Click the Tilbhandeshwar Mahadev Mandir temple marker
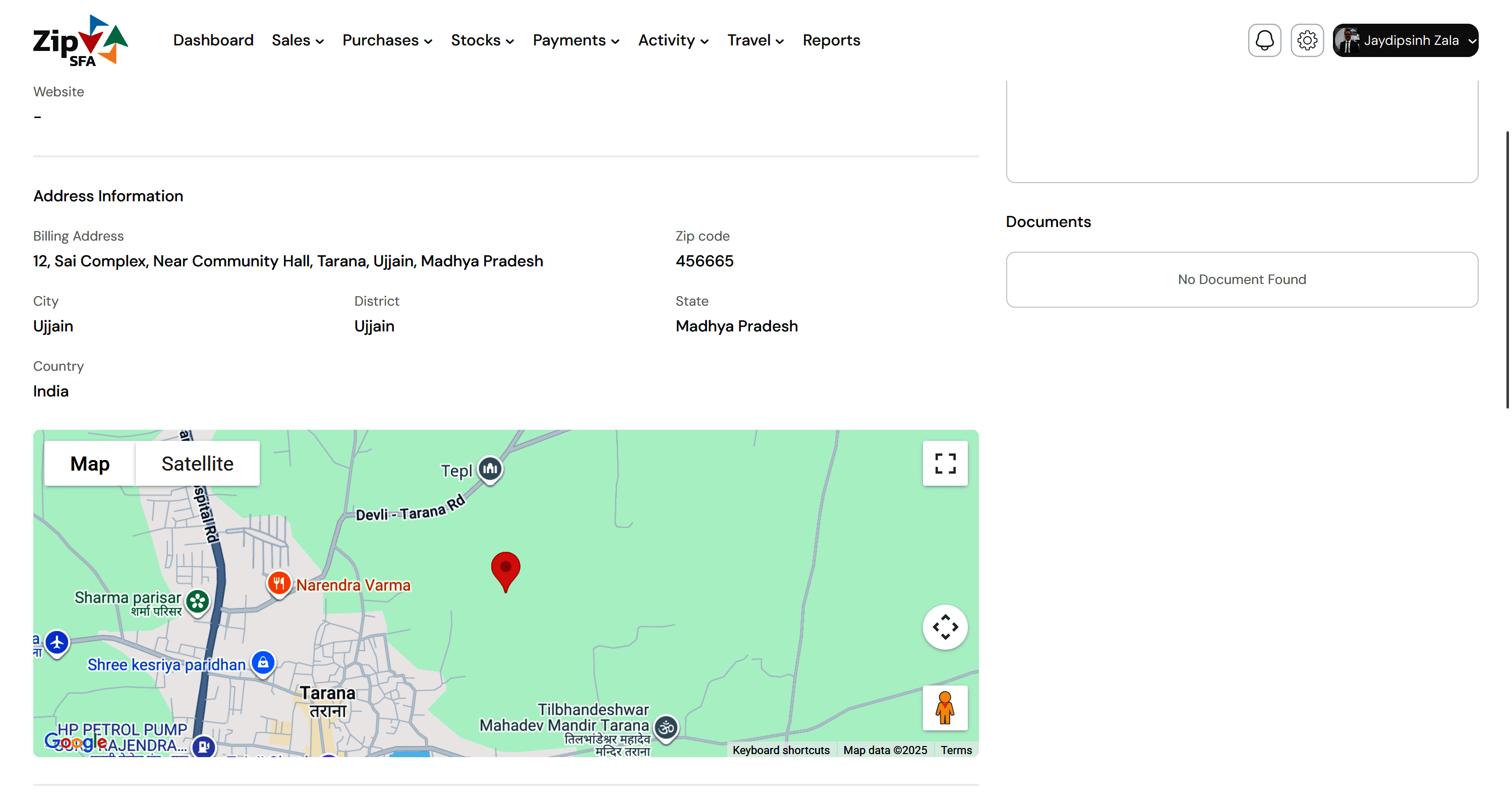Screen dimensions: 1512x801 [666, 728]
